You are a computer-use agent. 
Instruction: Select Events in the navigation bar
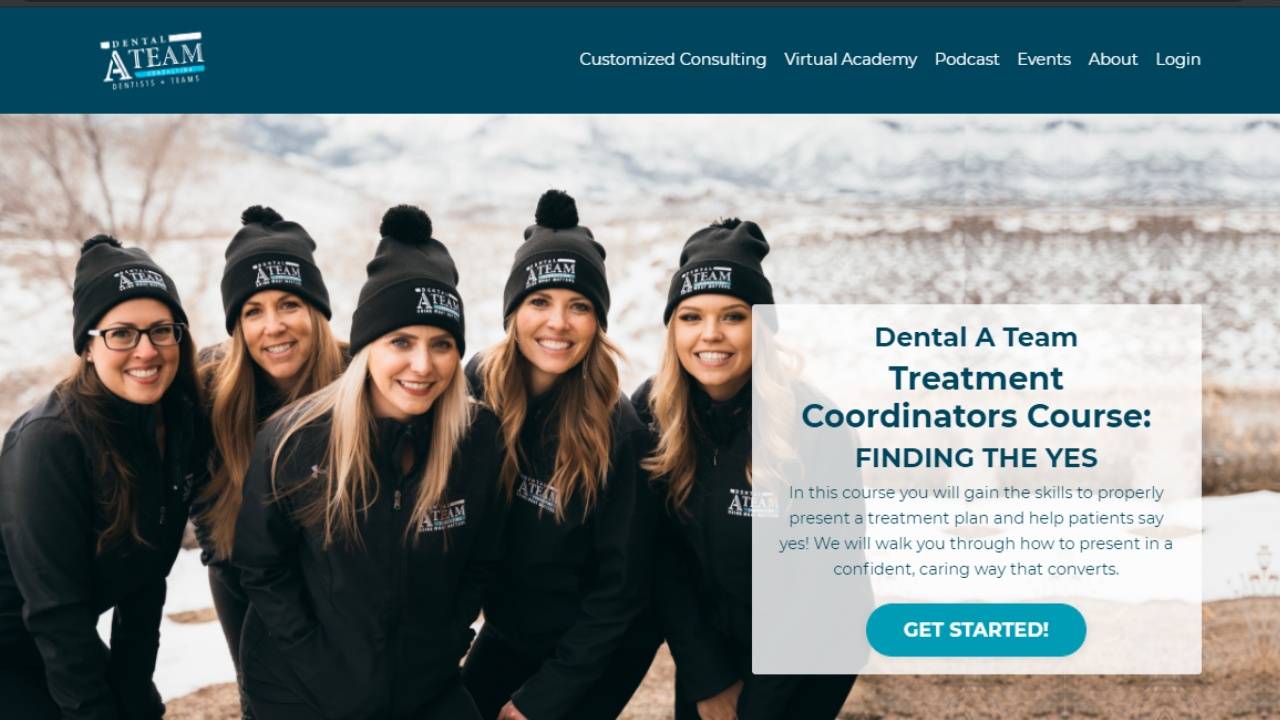(1044, 59)
